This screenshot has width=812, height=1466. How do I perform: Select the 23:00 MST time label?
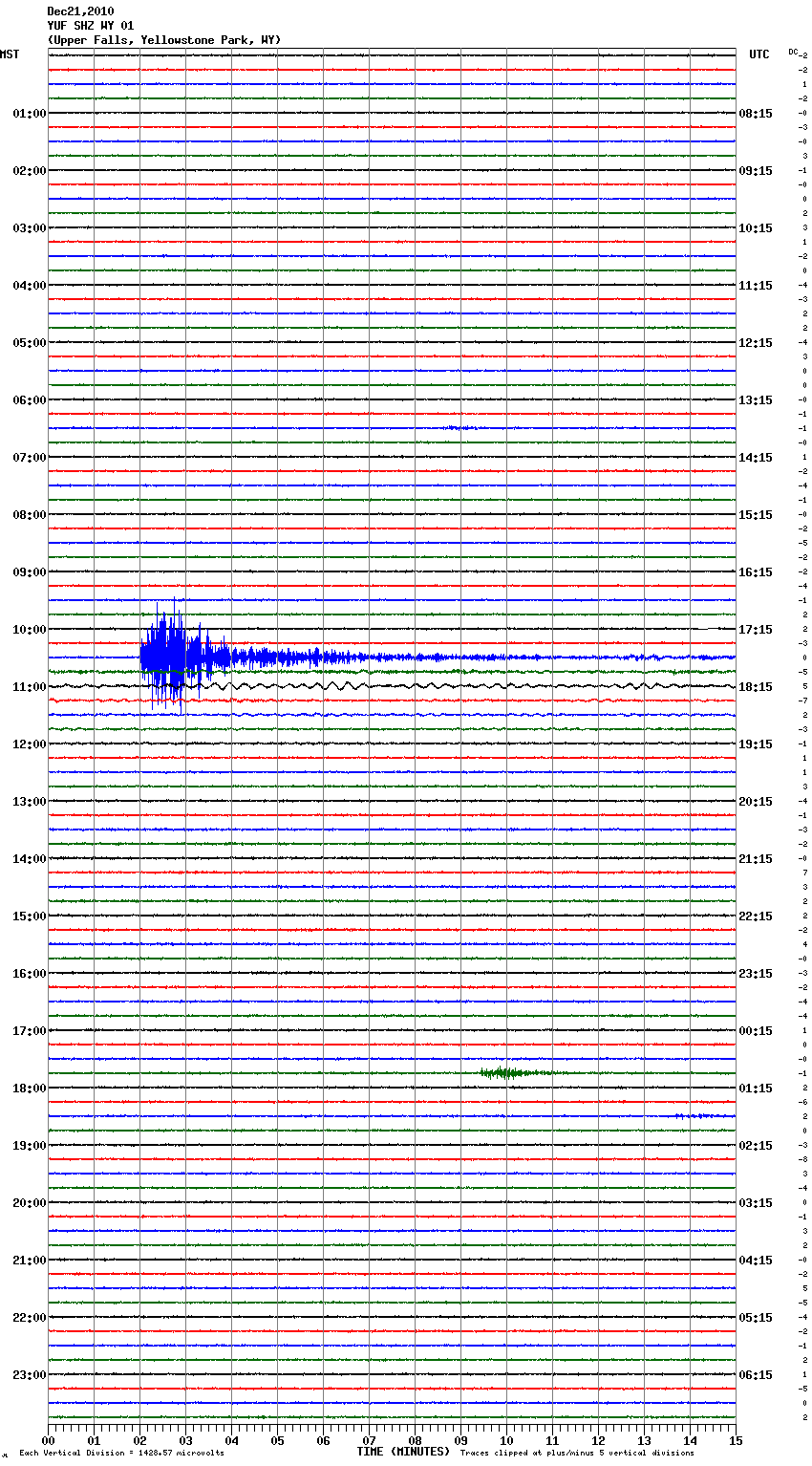pos(29,1375)
